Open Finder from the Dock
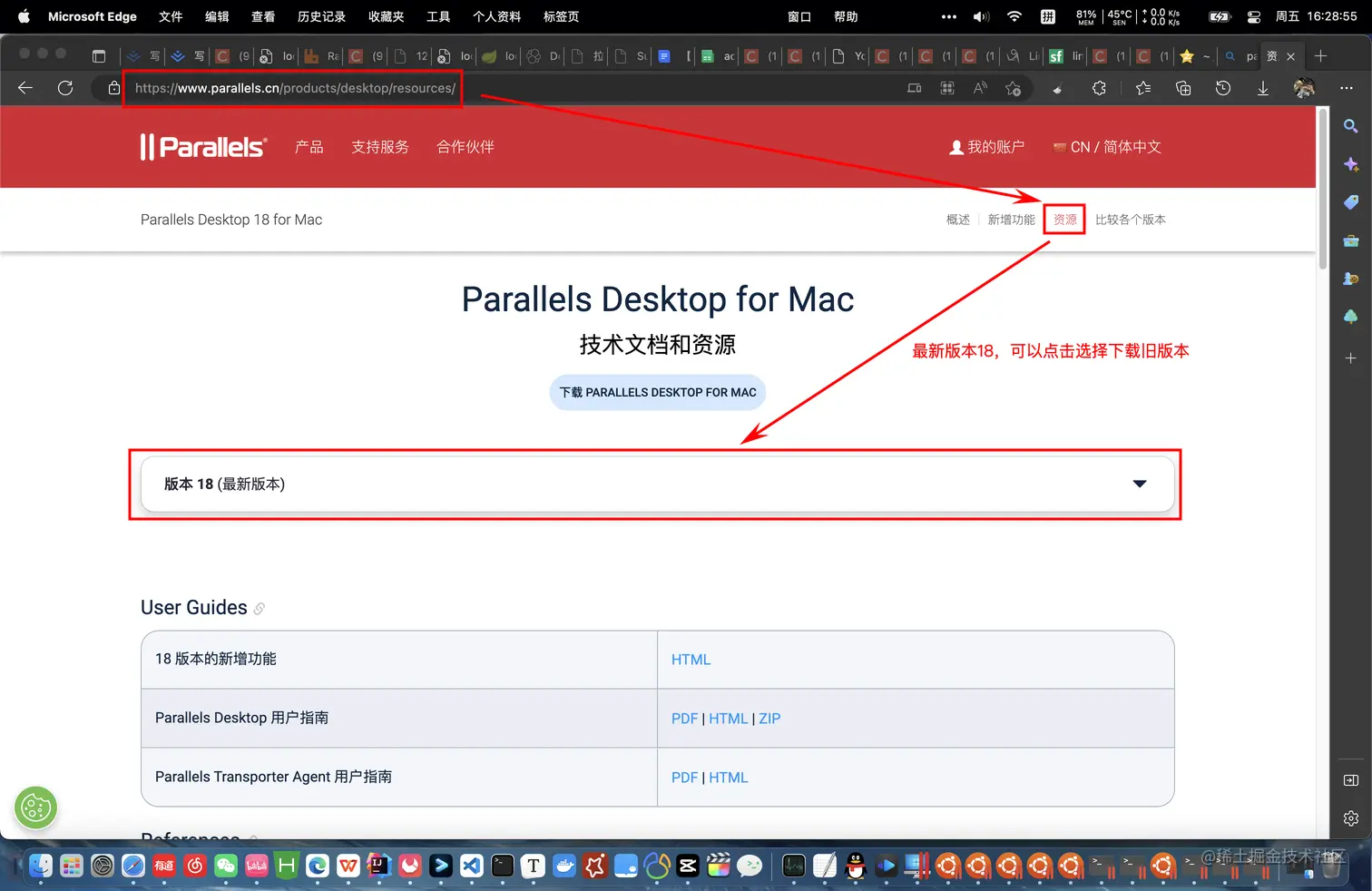 (41, 866)
